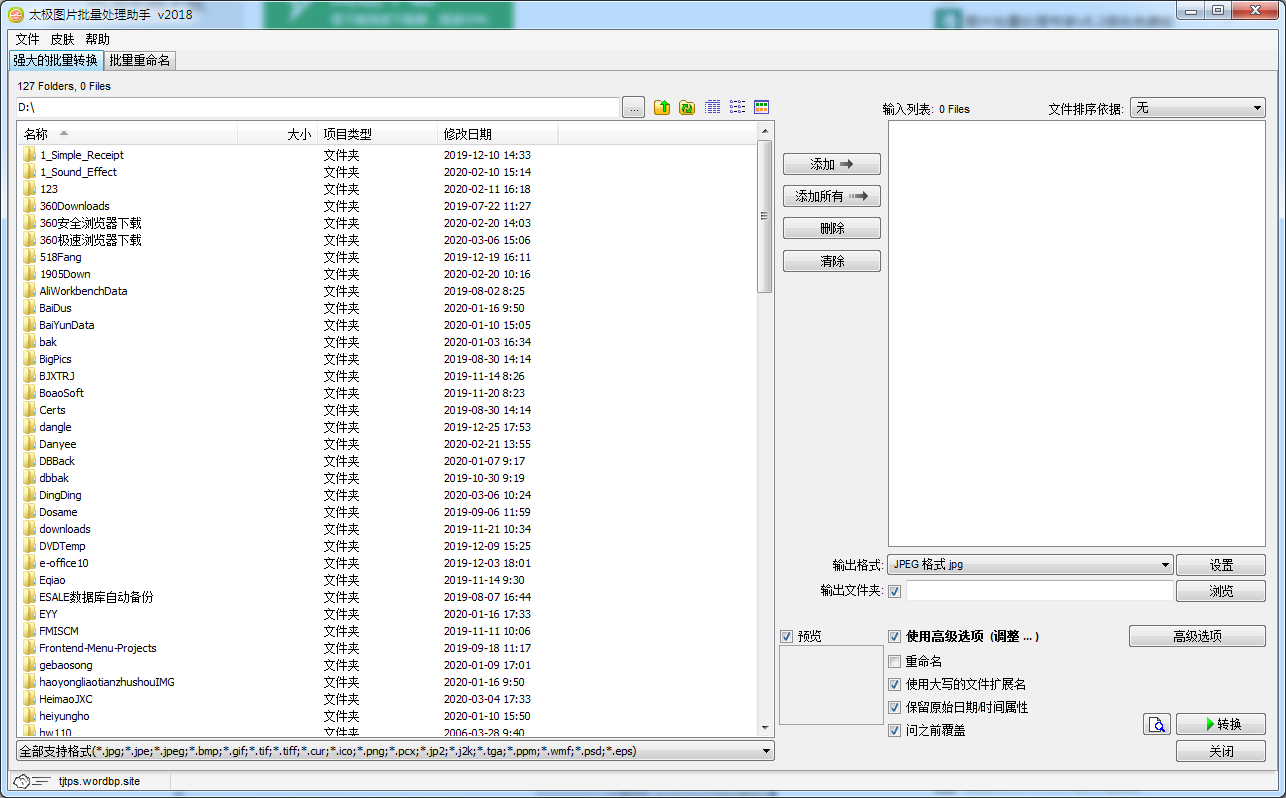
Task: Select the 360Downloads folder icon
Action: 30,206
